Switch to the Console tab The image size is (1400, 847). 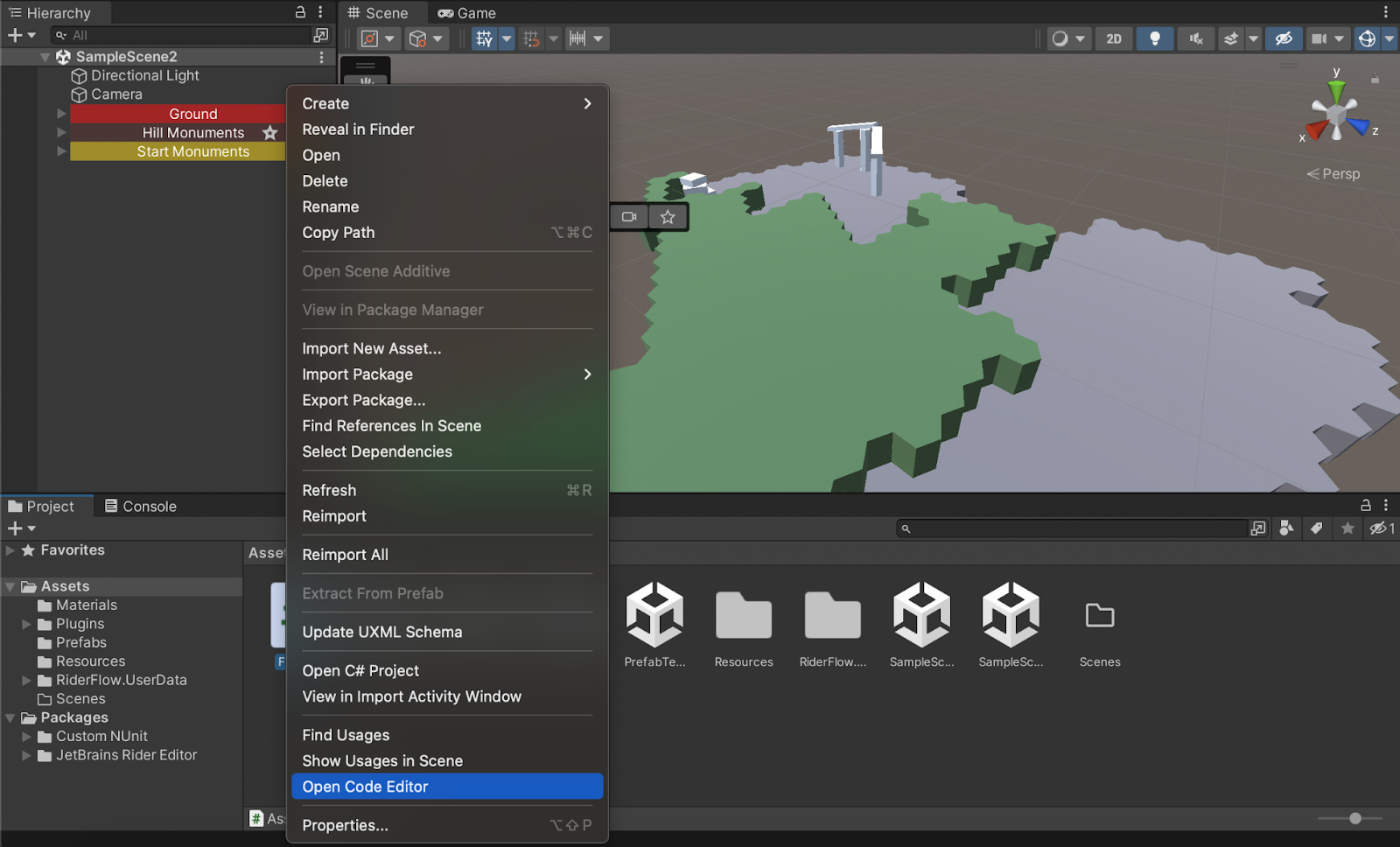[x=141, y=507]
